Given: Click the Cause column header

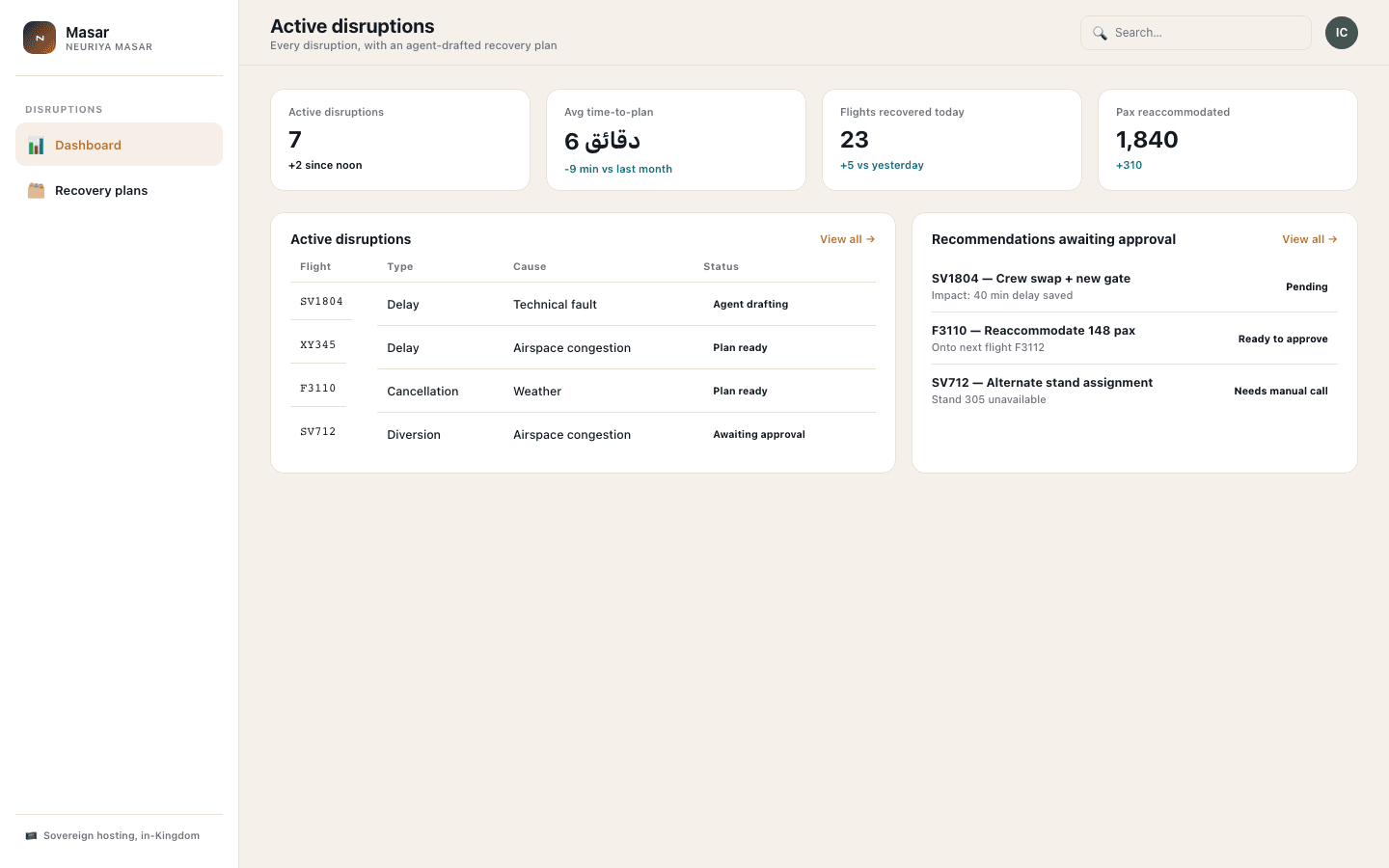Looking at the screenshot, I should pyautogui.click(x=530, y=266).
